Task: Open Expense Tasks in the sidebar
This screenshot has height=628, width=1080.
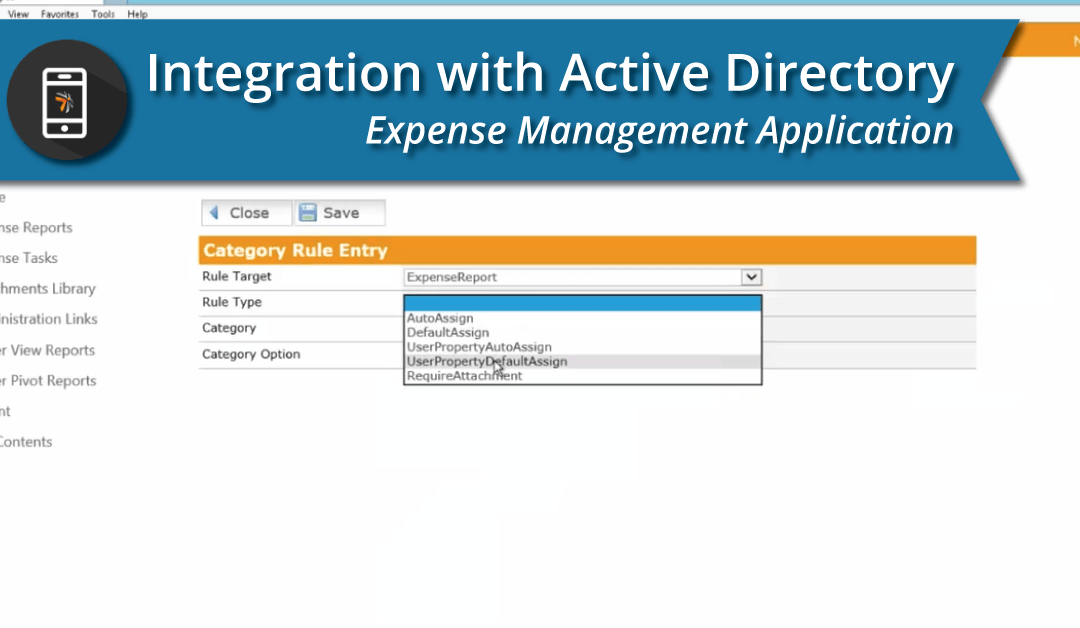Action: pyautogui.click(x=28, y=258)
